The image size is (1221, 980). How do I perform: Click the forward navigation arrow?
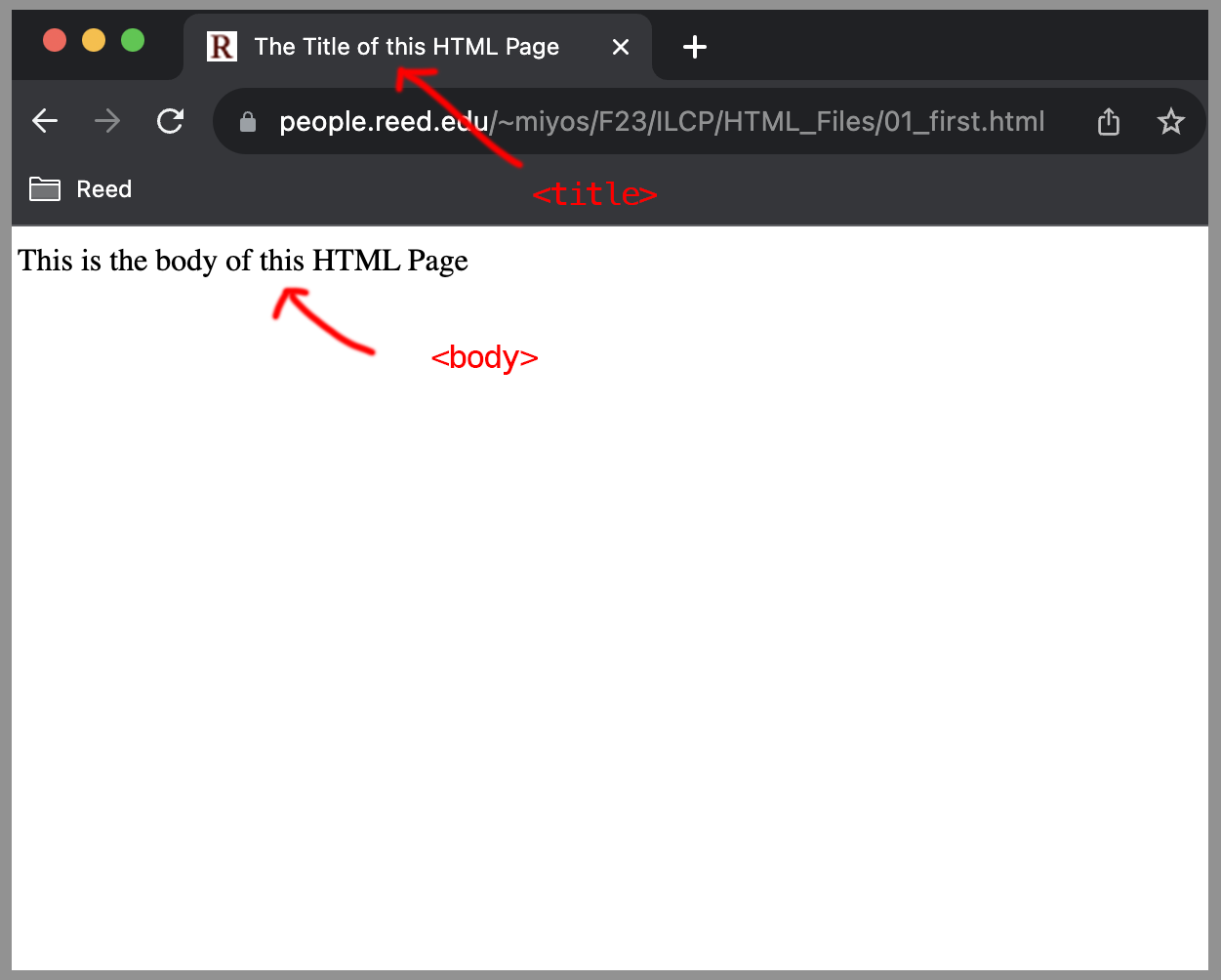(107, 121)
